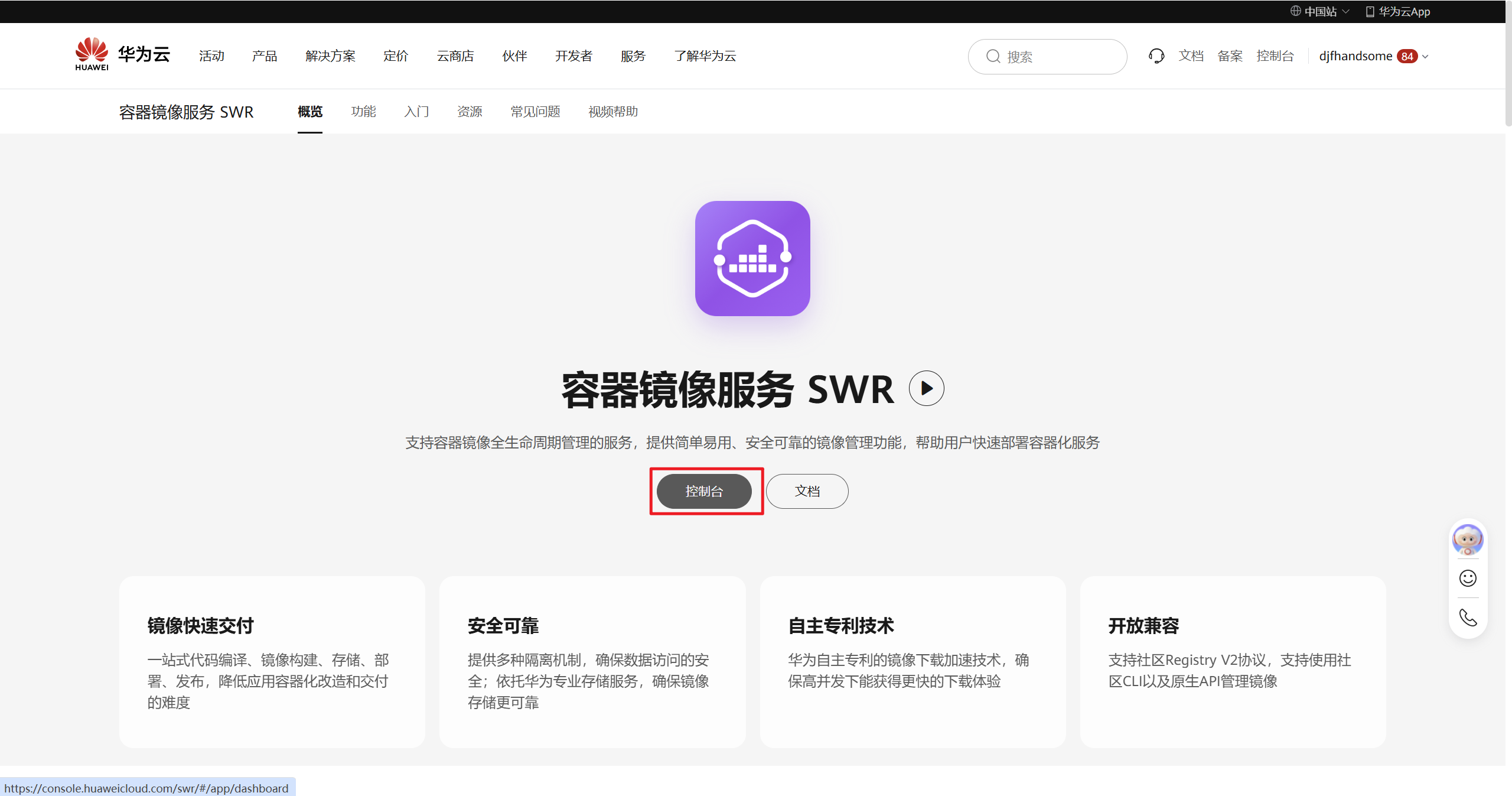Open 文档 link in top header
1512x796 pixels.
(1191, 56)
